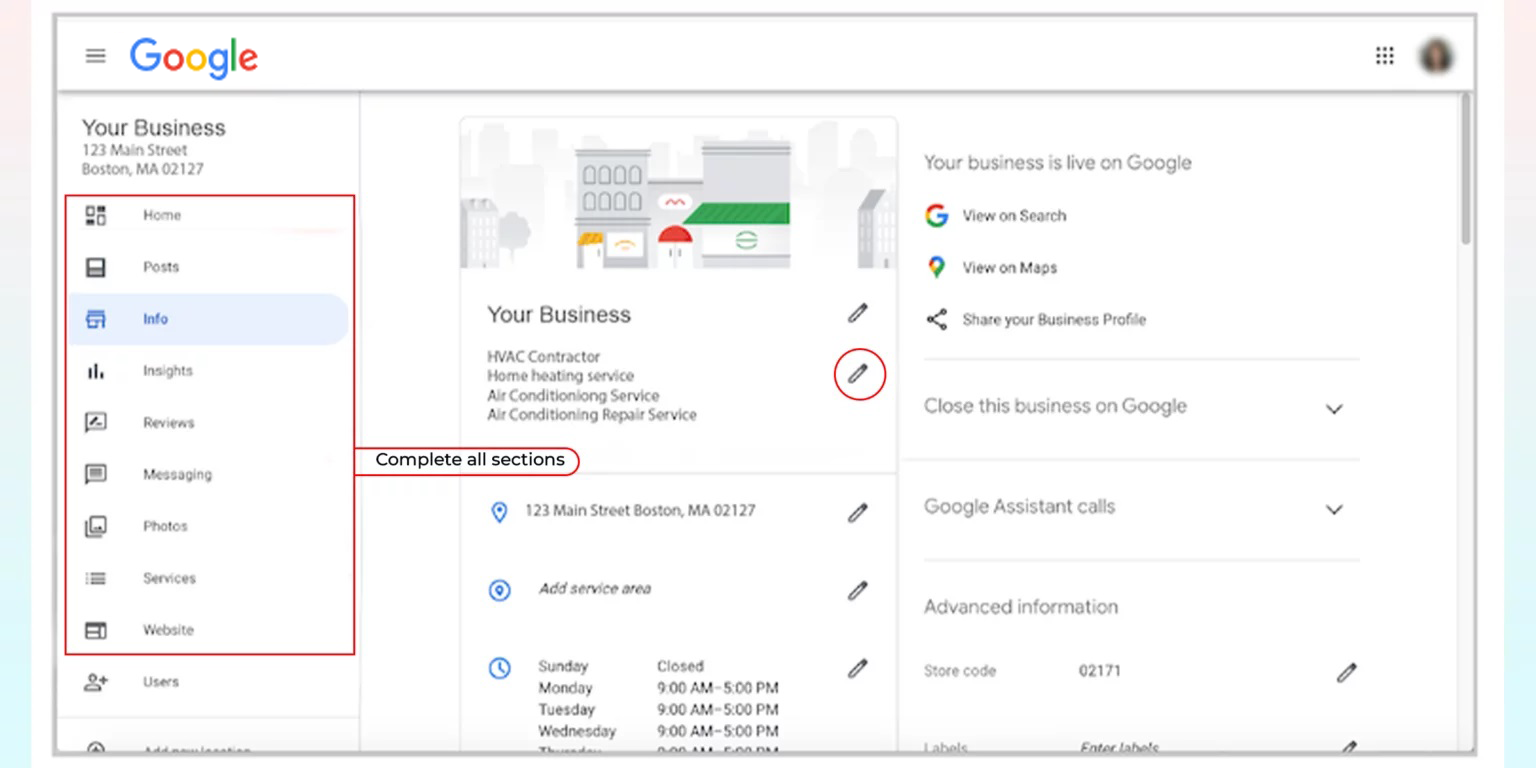Edit the business name with pencil icon
1536x768 pixels.
858,313
